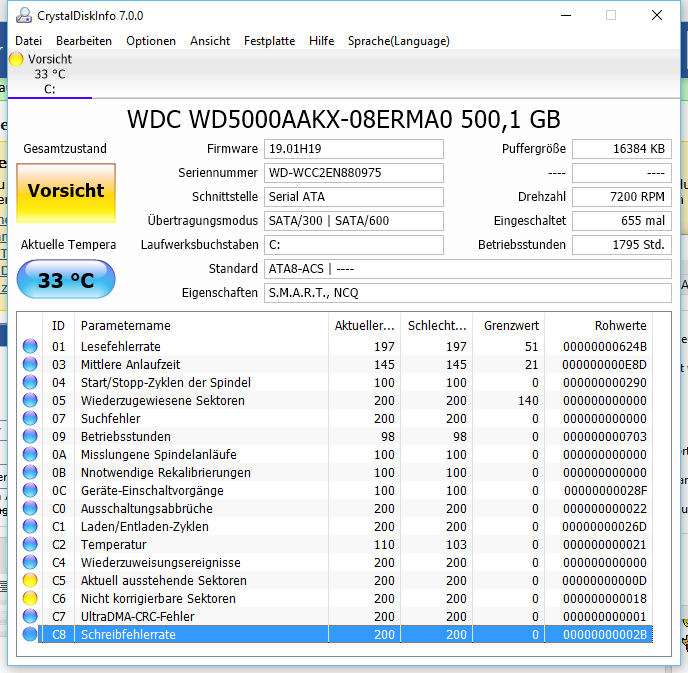Click the blue status dot for Suchfehler
The image size is (688, 673).
(30, 418)
